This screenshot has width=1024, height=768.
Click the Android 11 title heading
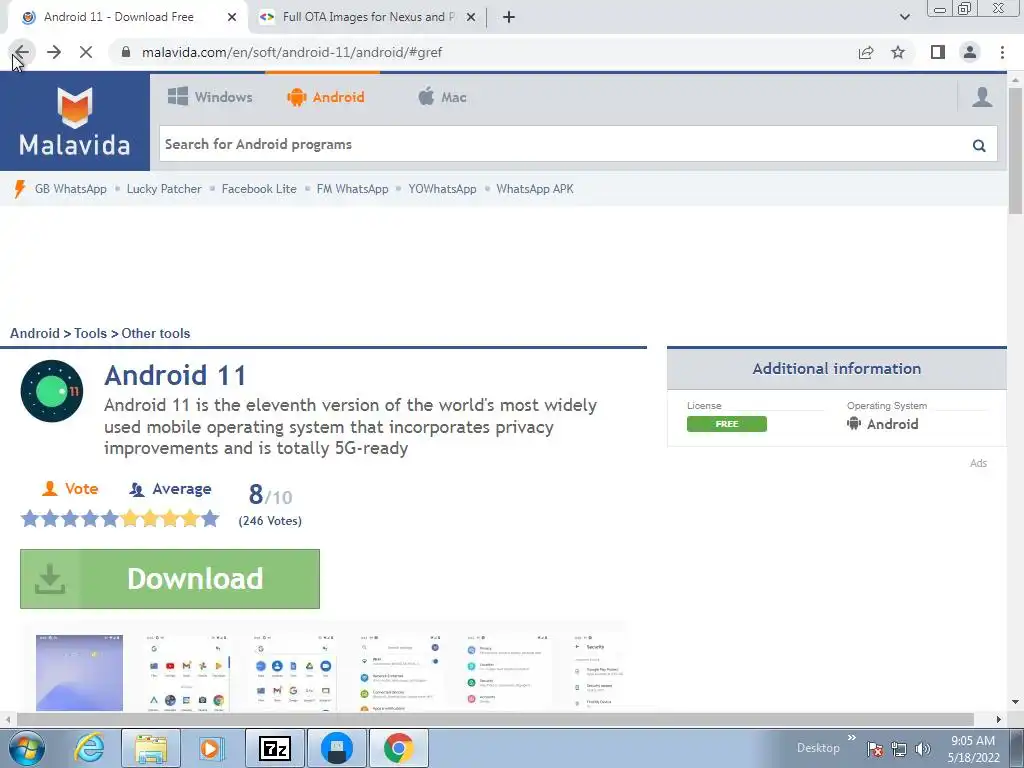coord(175,376)
